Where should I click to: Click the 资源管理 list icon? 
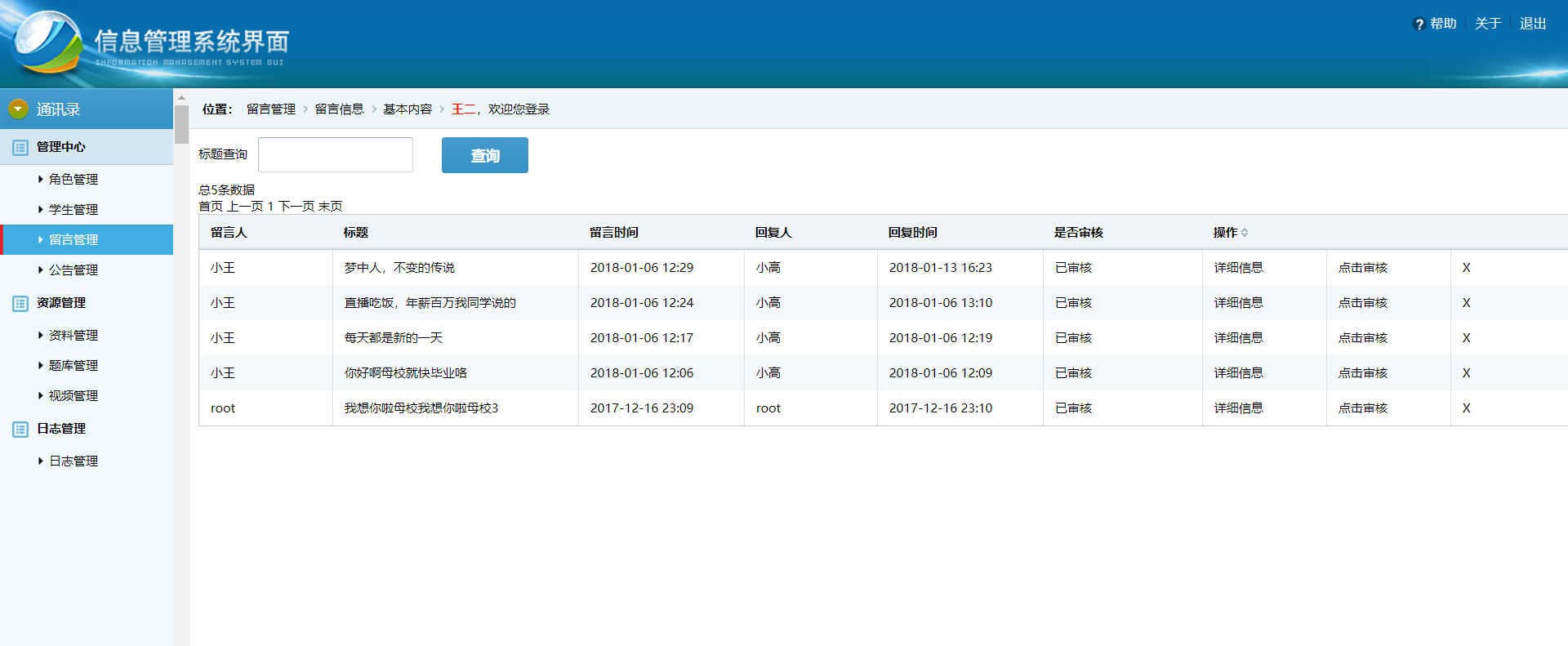pos(20,304)
